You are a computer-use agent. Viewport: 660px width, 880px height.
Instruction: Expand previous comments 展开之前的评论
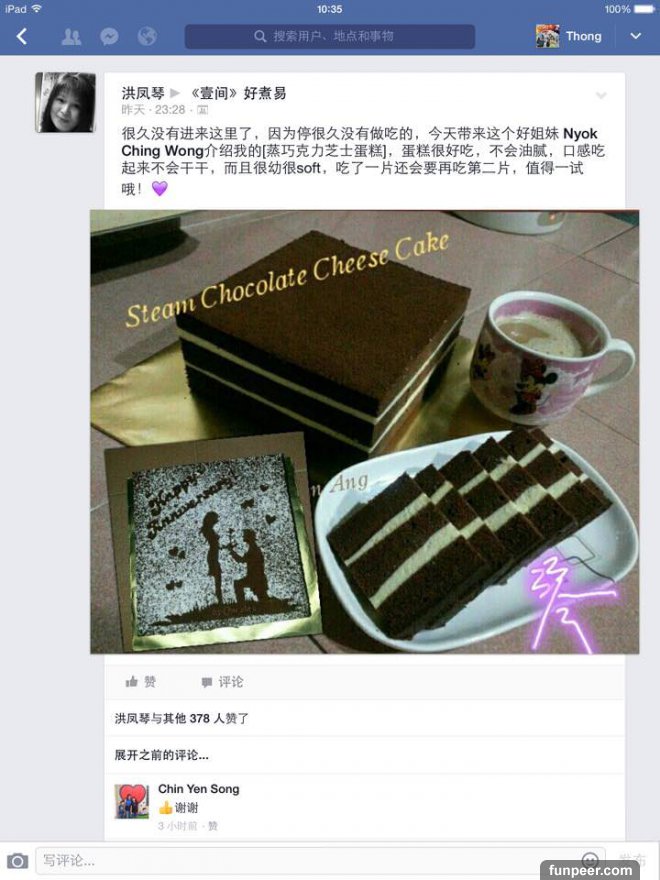pos(162,755)
